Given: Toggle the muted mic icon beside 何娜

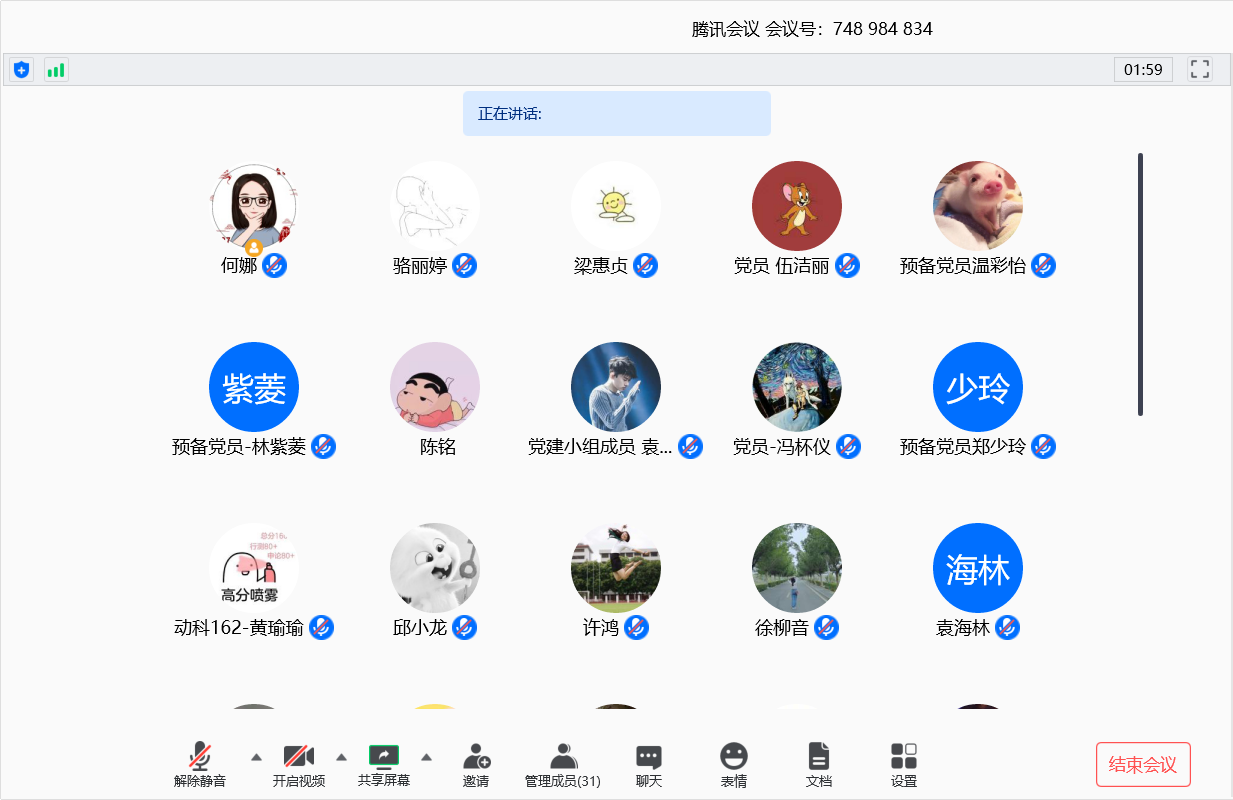Looking at the screenshot, I should click(275, 265).
